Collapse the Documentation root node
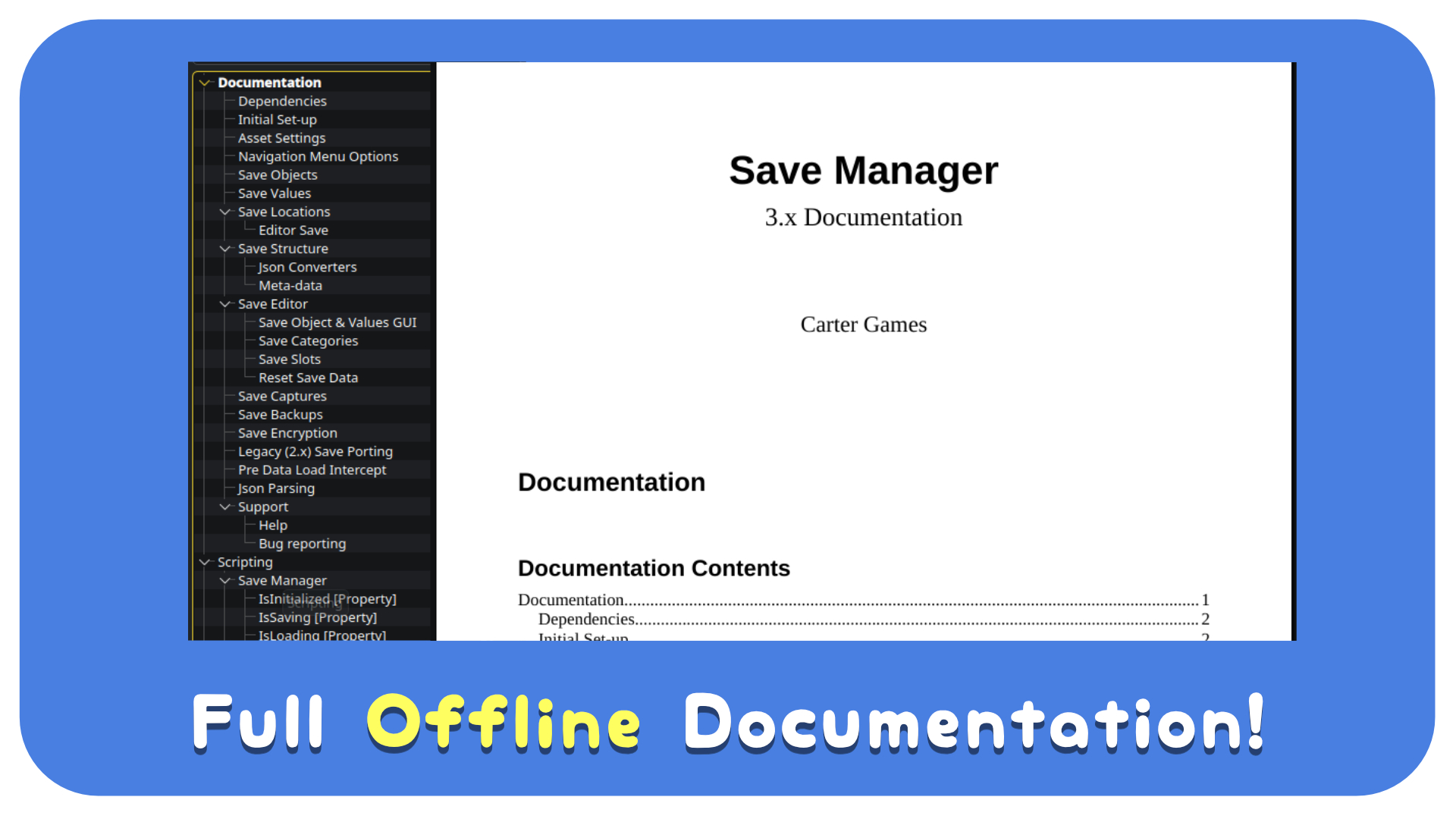Viewport: 1456px width, 819px height. [205, 83]
